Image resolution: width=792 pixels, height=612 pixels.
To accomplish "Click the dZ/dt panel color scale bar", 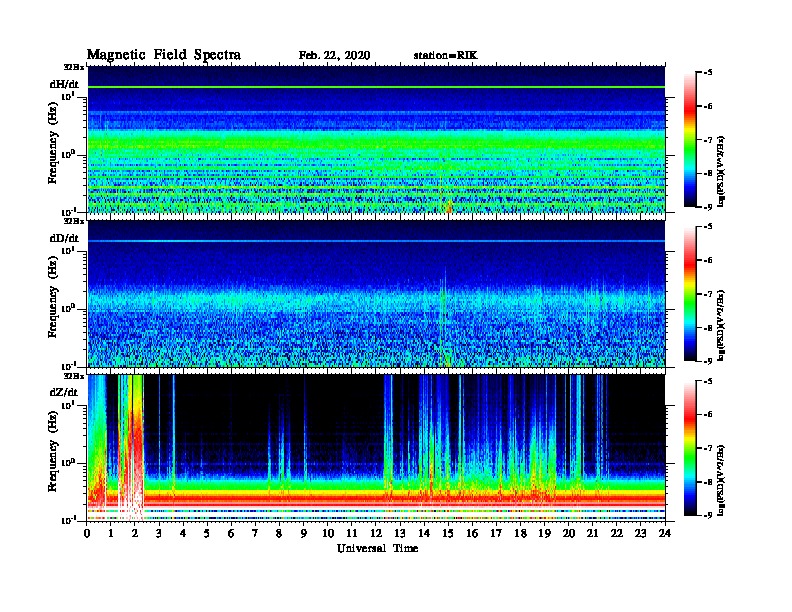I will (690, 448).
